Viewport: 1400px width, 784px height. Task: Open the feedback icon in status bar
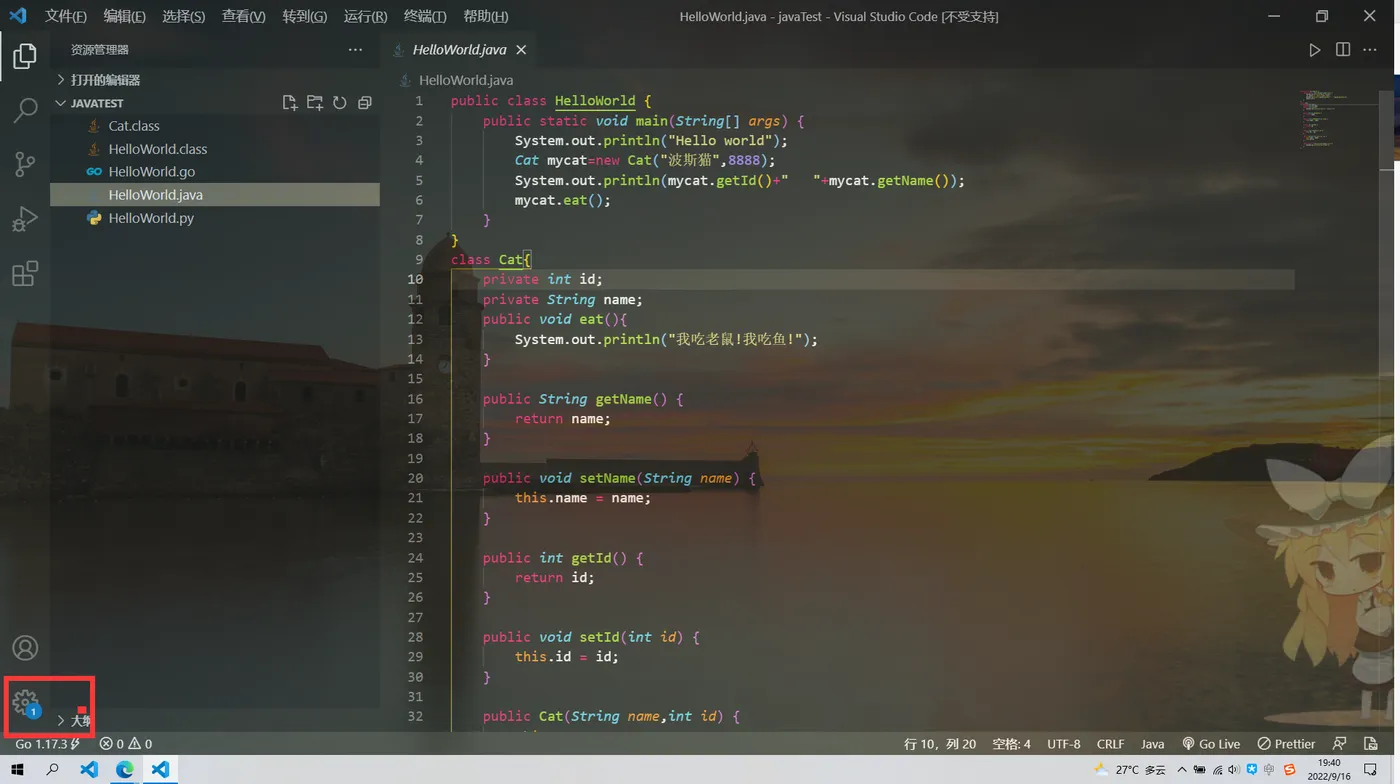point(1340,744)
